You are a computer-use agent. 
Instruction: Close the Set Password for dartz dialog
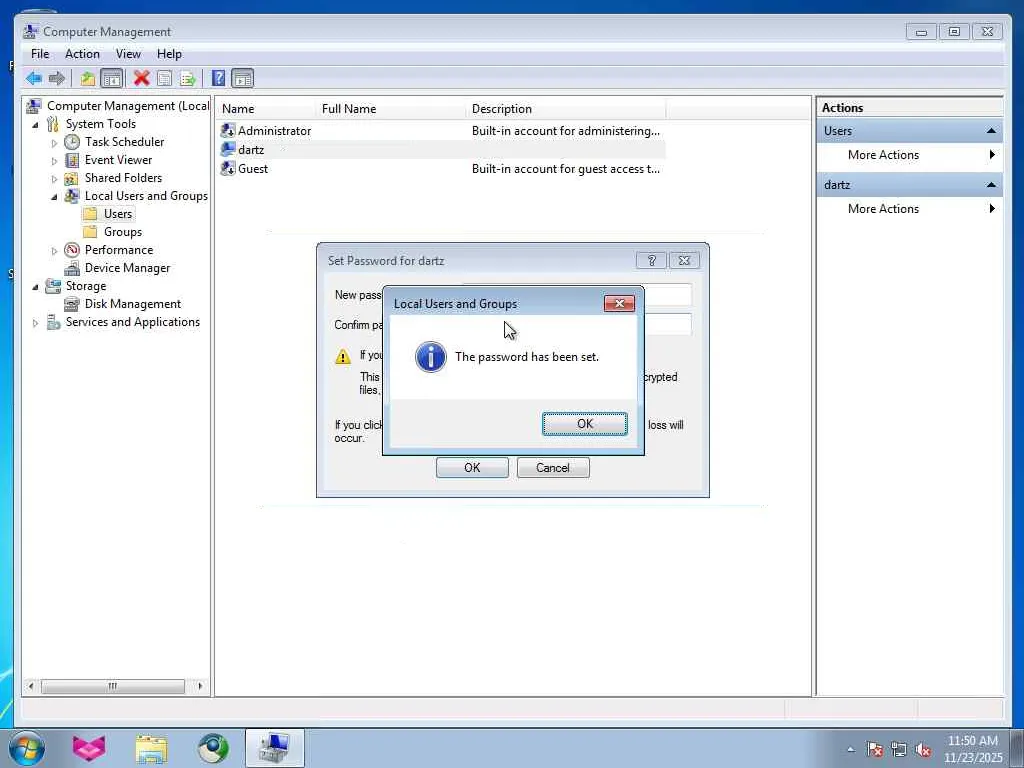(x=684, y=261)
